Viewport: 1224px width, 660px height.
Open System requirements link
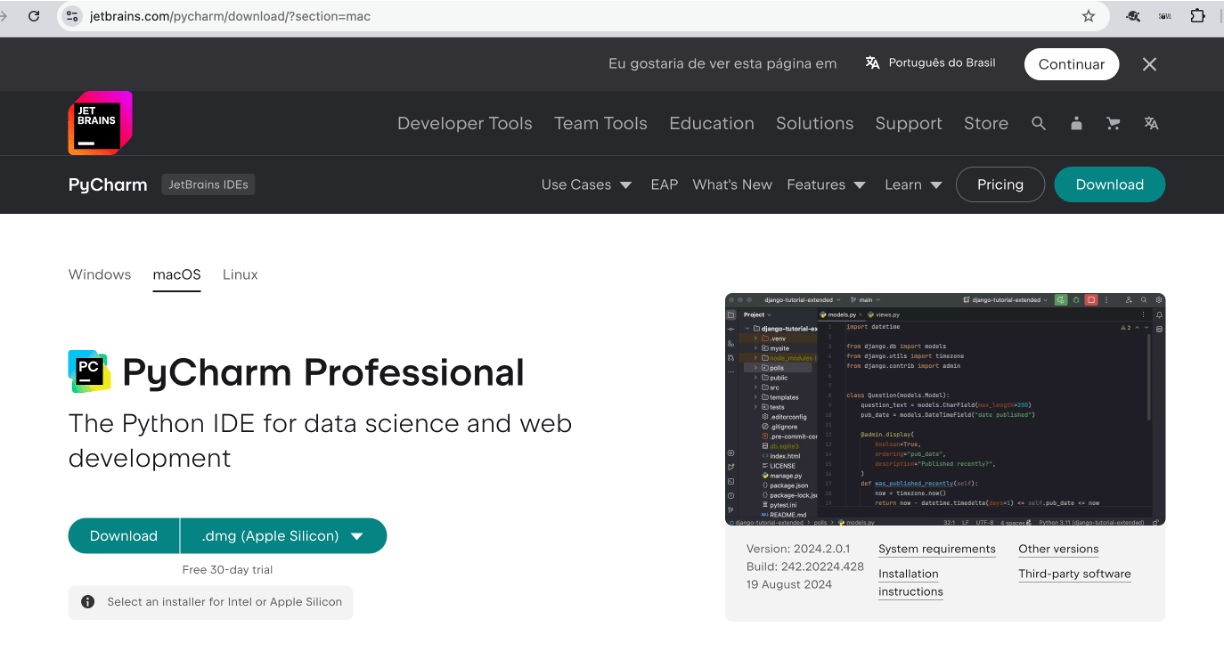937,549
